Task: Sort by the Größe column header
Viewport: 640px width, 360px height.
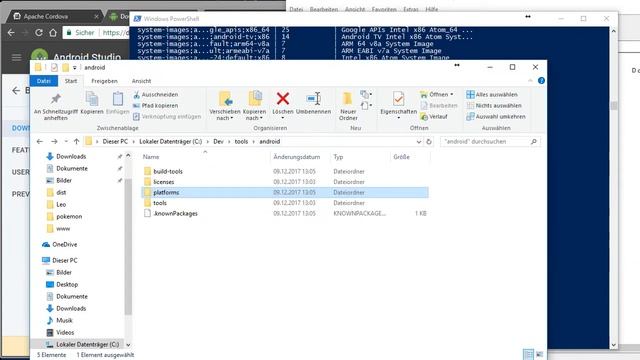Action: (401, 157)
